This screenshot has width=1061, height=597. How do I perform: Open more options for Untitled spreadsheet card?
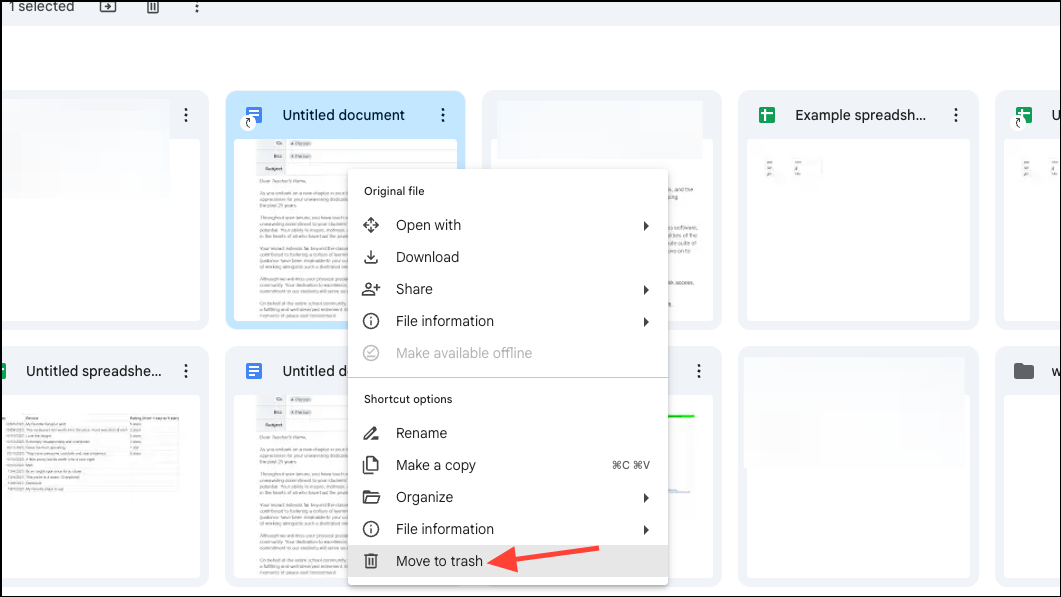[x=186, y=371]
